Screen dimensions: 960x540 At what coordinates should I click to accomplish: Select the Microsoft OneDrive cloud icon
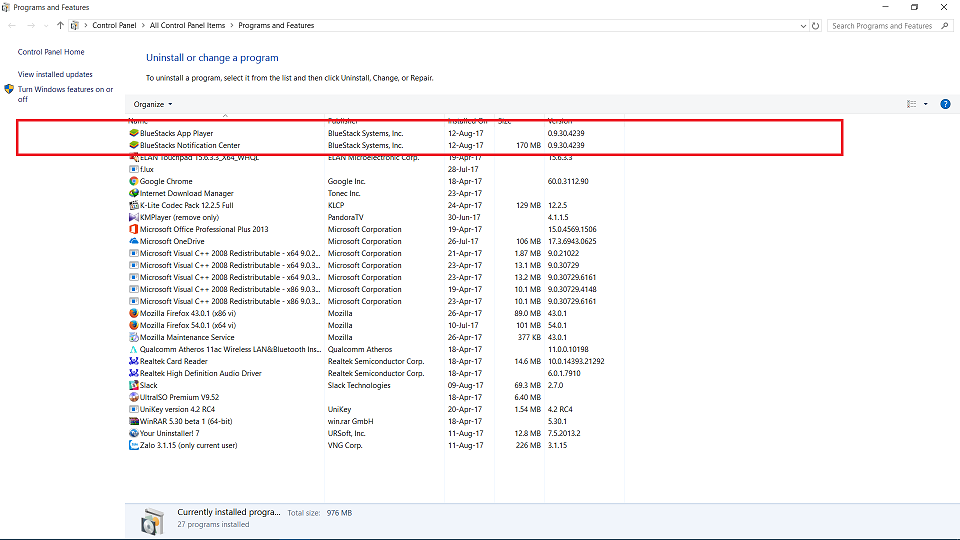[x=134, y=241]
